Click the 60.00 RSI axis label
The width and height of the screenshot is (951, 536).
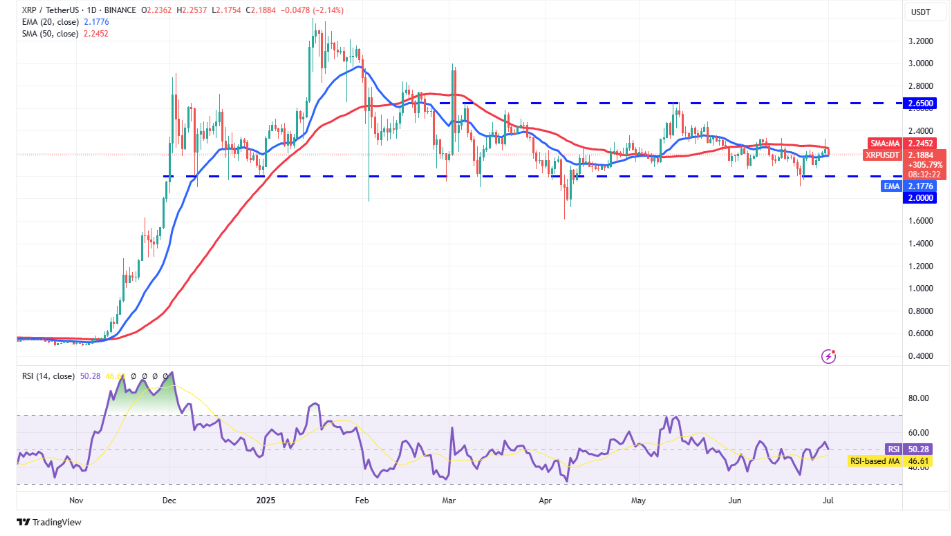coord(918,433)
